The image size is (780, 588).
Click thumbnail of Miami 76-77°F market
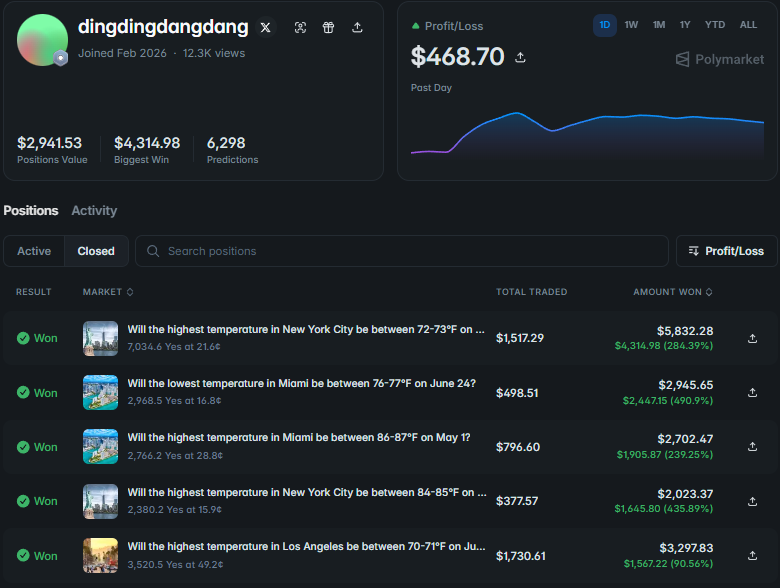coord(100,392)
